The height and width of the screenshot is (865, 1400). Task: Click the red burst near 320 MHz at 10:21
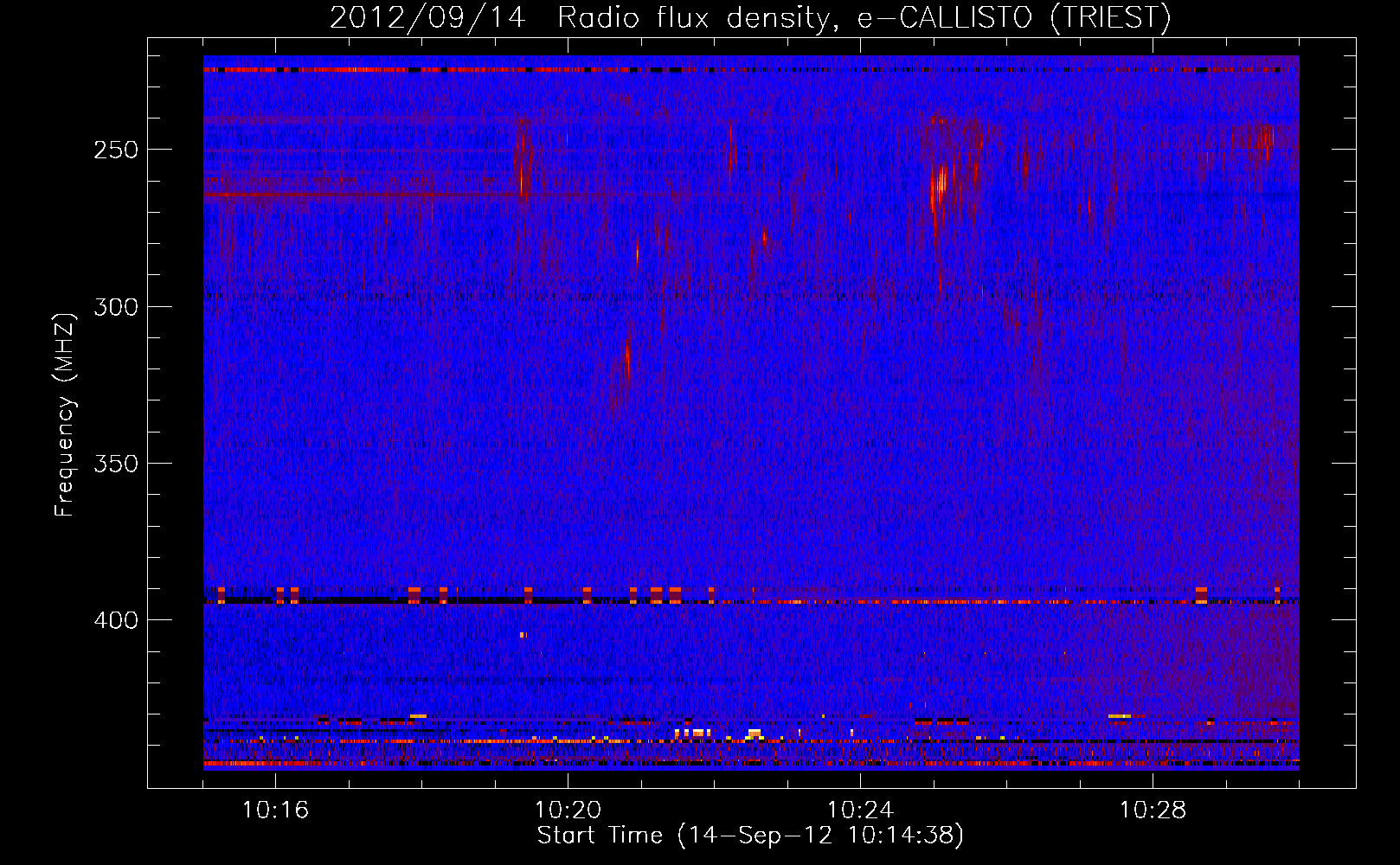pyautogui.click(x=627, y=355)
